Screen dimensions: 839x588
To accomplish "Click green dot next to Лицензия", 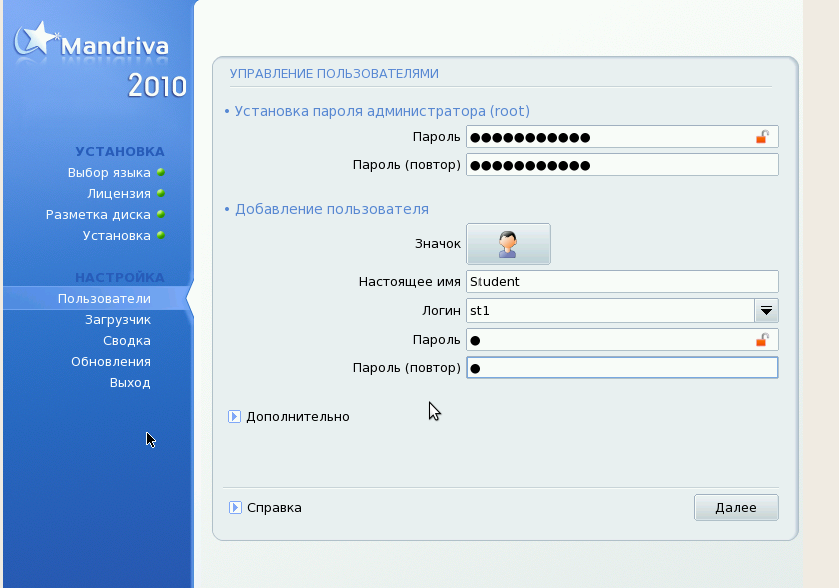I will (x=161, y=193).
